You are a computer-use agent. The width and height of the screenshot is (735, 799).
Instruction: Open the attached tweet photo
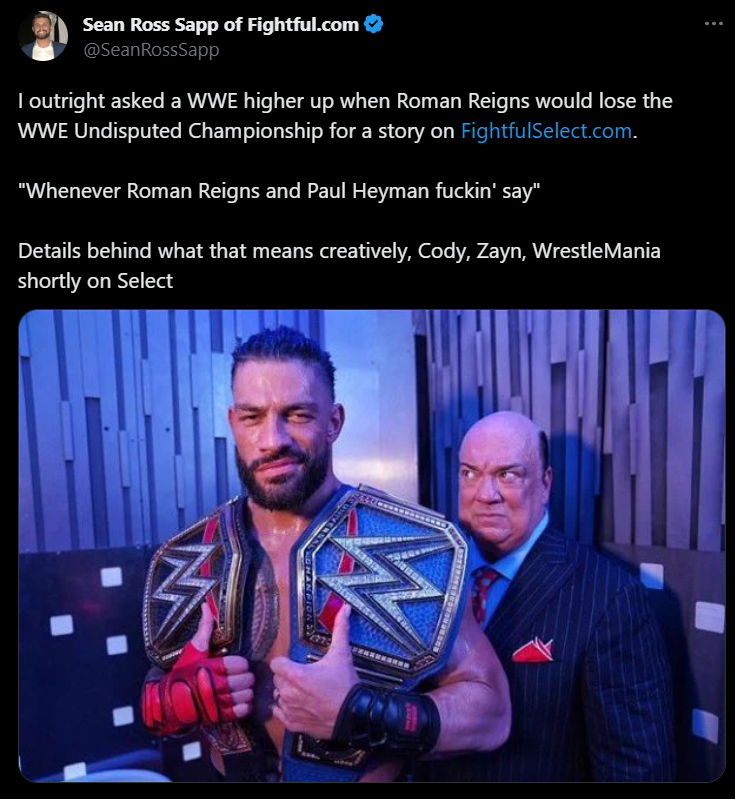click(x=372, y=545)
